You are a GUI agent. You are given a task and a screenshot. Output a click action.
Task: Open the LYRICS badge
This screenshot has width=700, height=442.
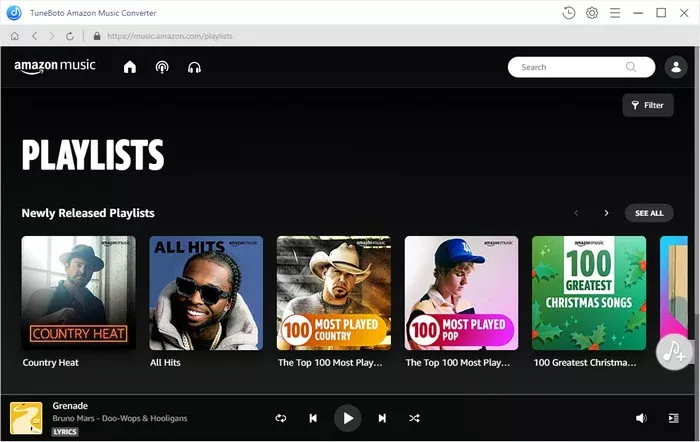tap(65, 432)
